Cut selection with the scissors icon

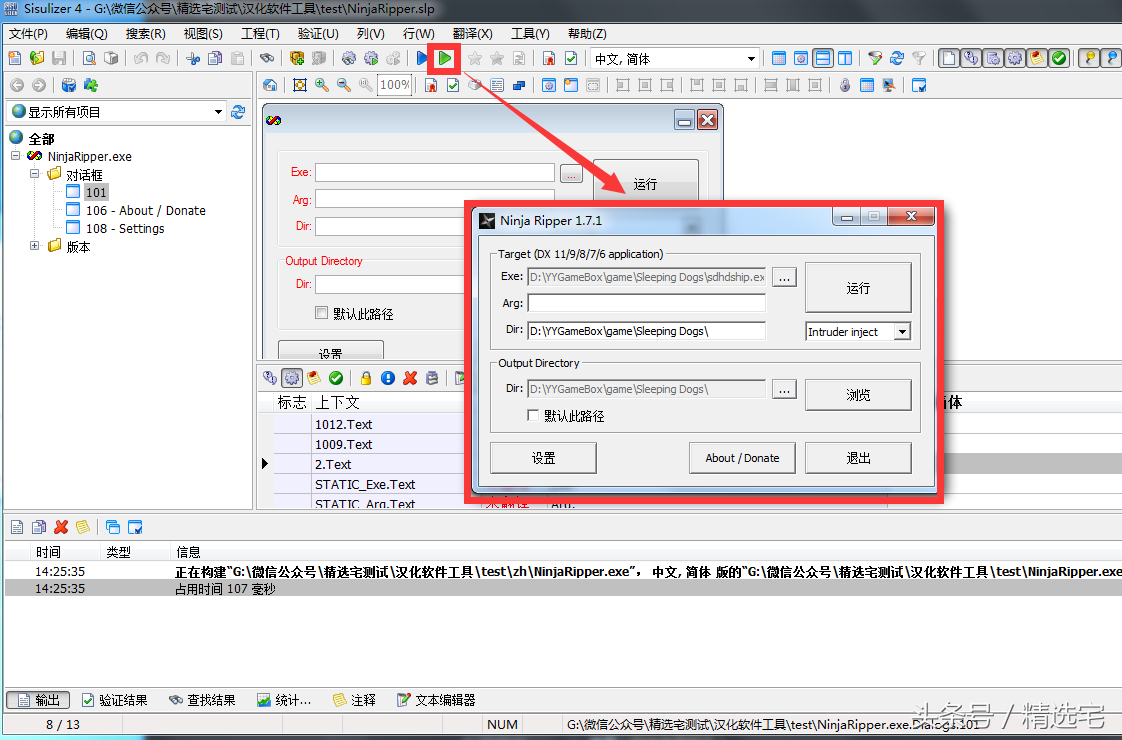pos(192,59)
